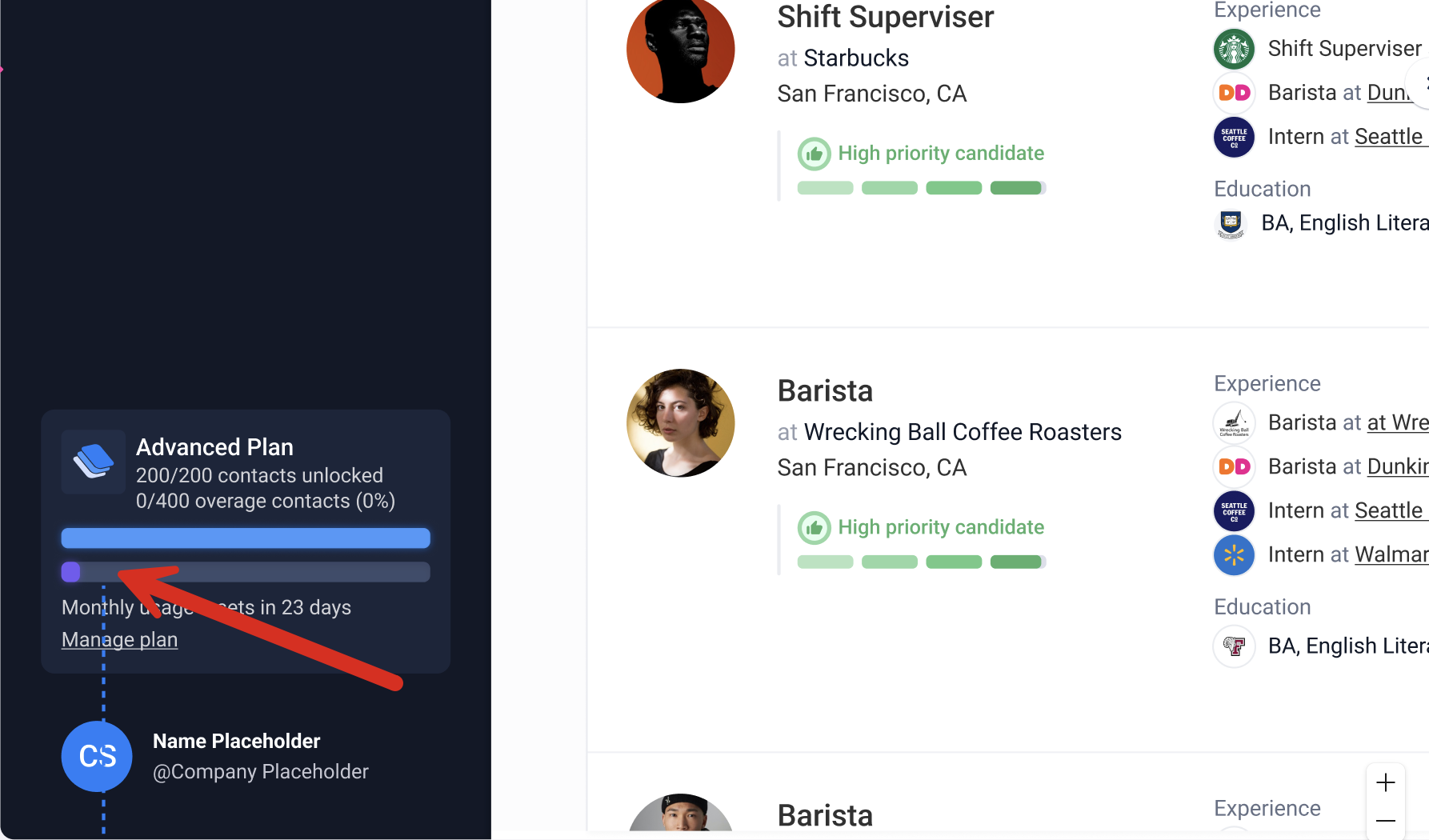The image size is (1429, 840).
Task: Open the Walmart company link
Action: (1391, 554)
